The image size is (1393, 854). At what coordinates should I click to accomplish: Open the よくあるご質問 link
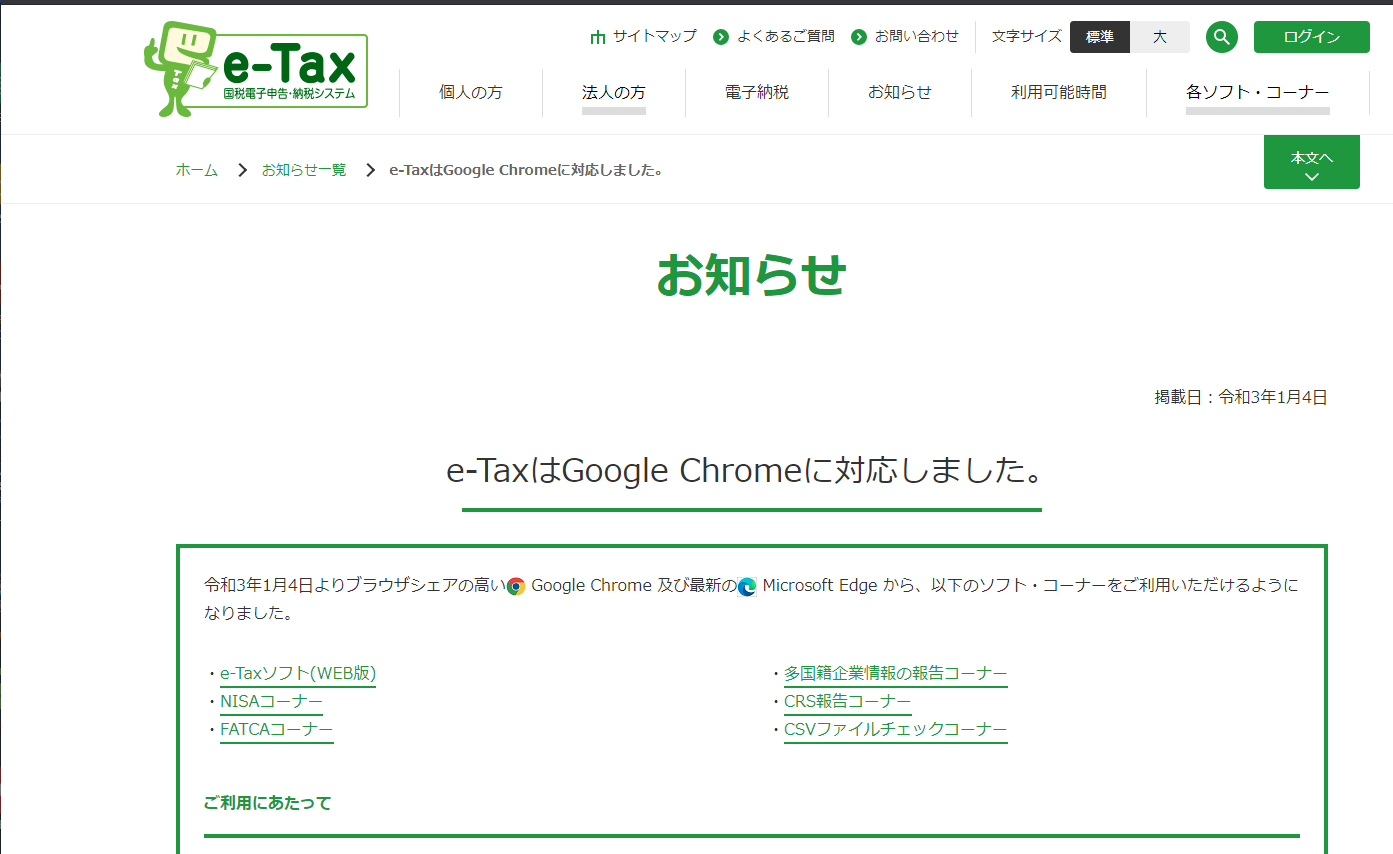(x=786, y=37)
